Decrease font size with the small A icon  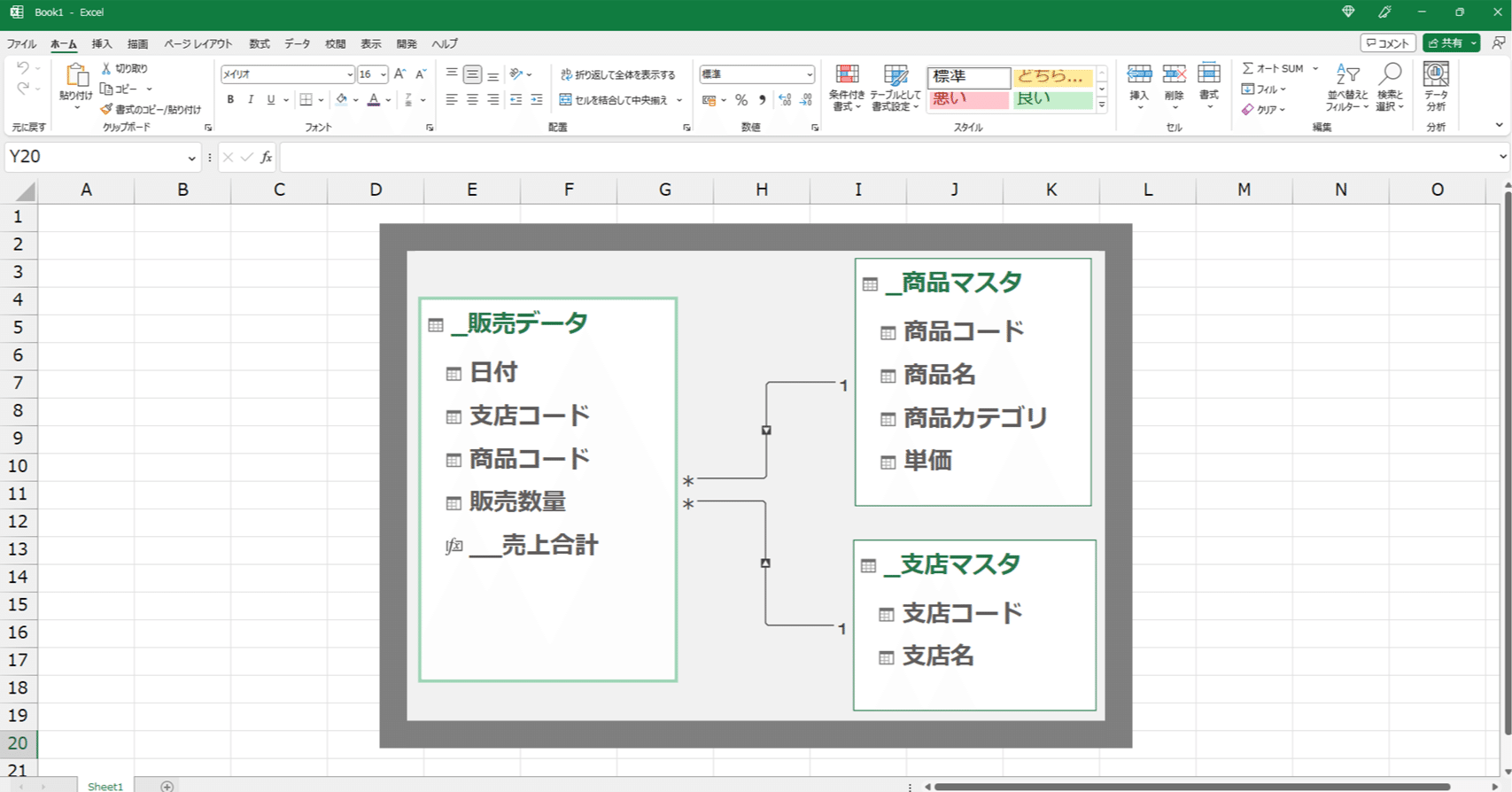421,74
